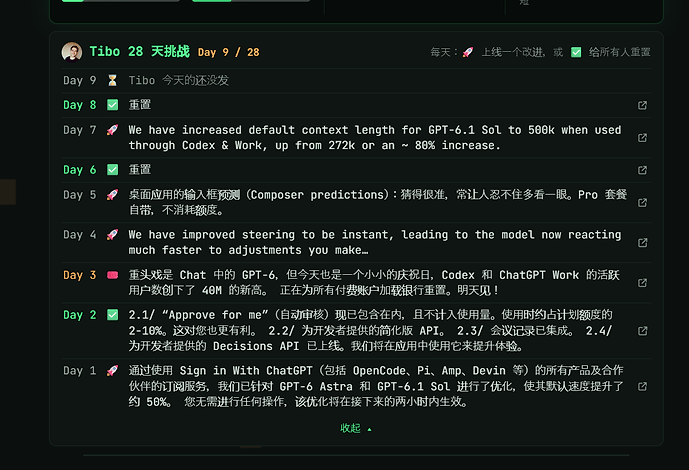The width and height of the screenshot is (689, 470).
Task: Select the Day 9 label
Action: coord(80,80)
